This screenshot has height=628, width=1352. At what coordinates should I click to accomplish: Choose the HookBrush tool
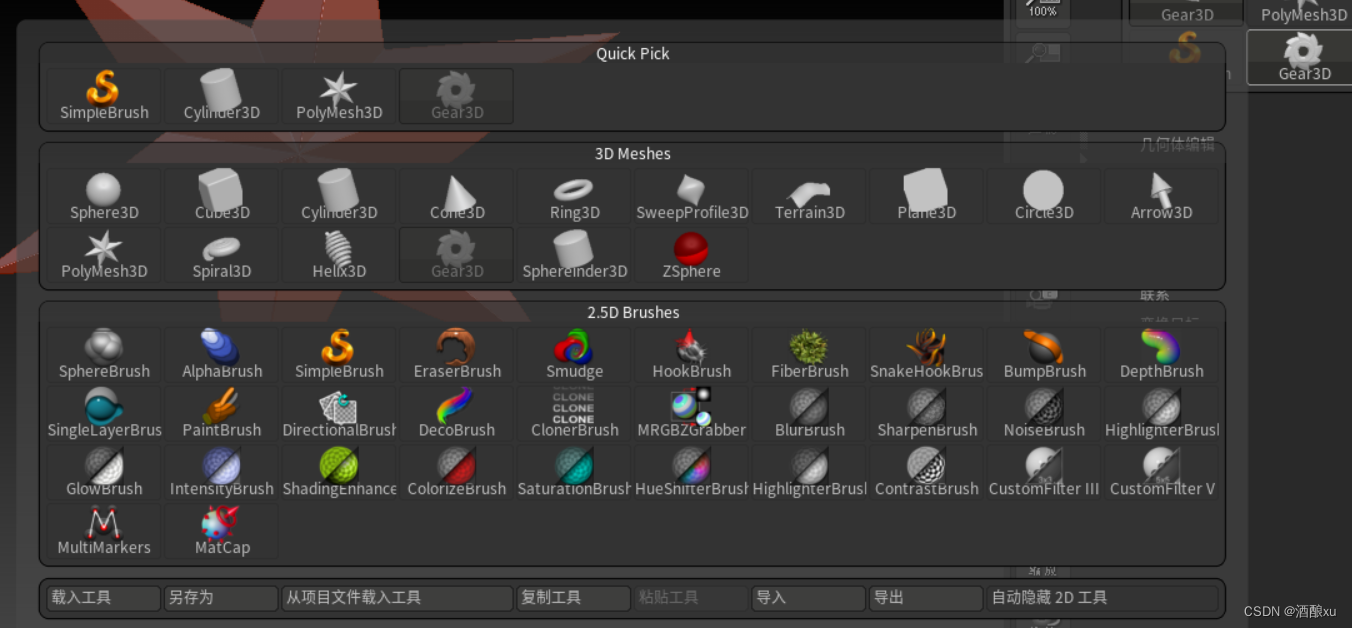(692, 356)
